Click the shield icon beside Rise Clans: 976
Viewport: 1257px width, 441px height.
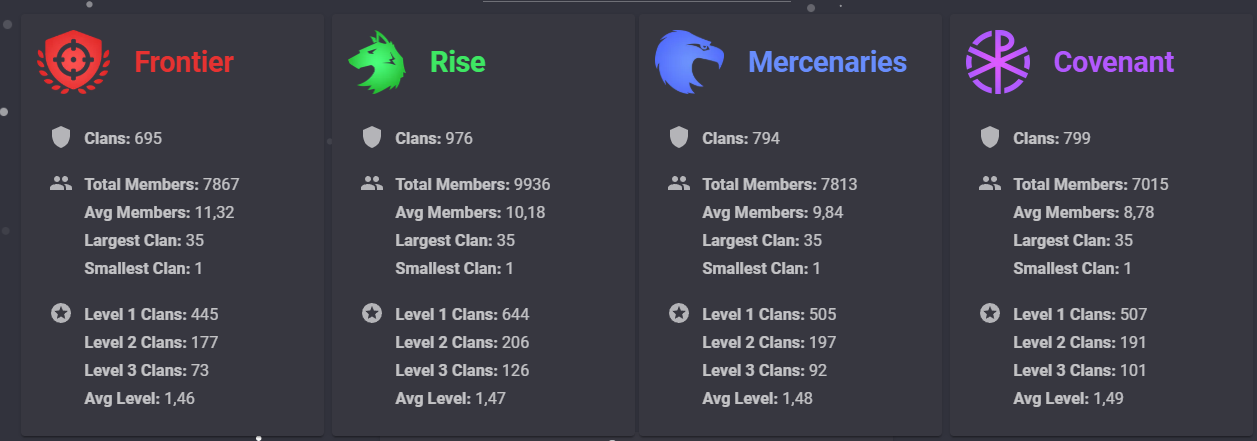pos(372,138)
